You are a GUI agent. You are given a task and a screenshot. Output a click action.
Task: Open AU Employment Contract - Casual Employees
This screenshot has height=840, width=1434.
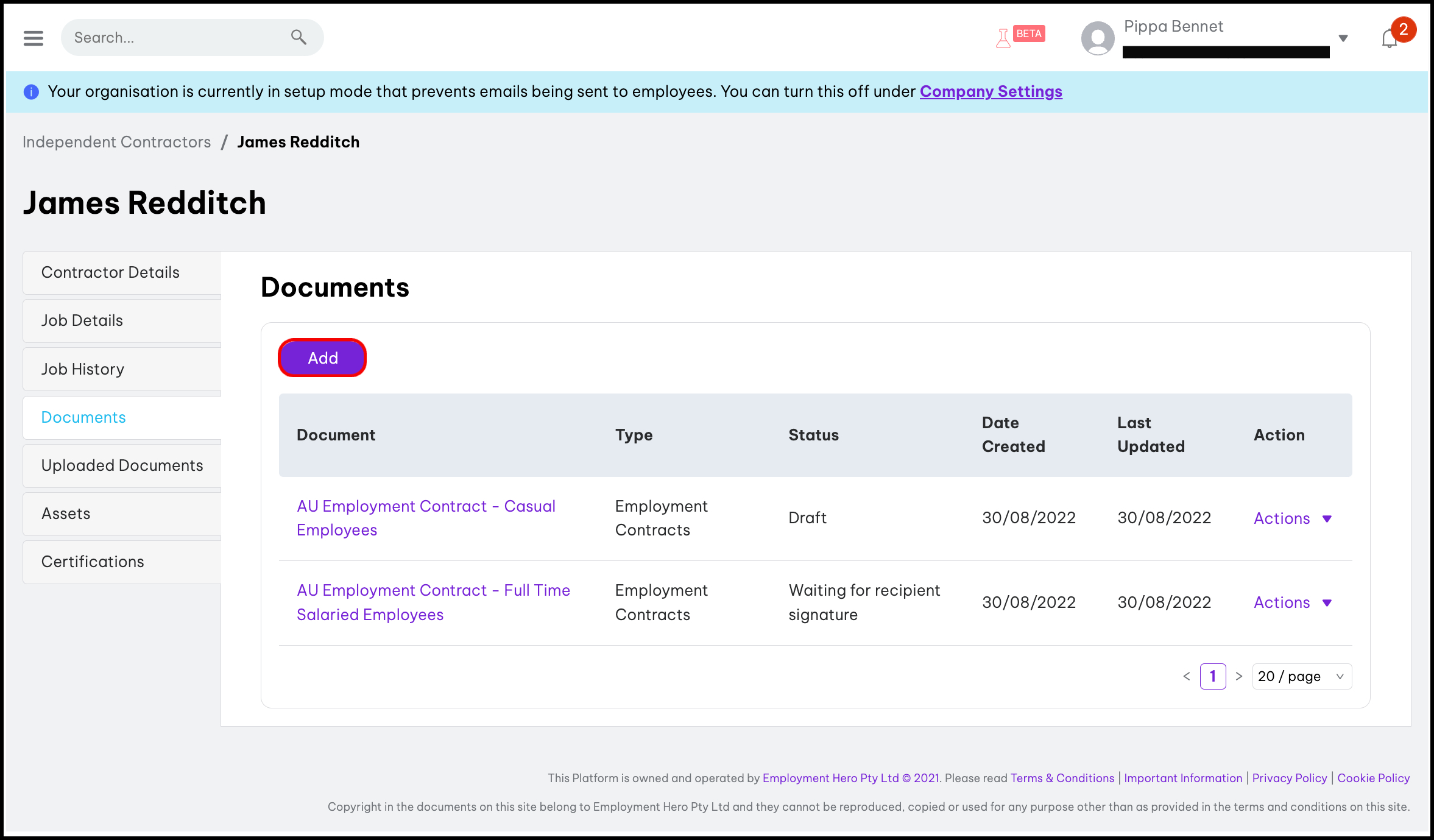click(425, 518)
